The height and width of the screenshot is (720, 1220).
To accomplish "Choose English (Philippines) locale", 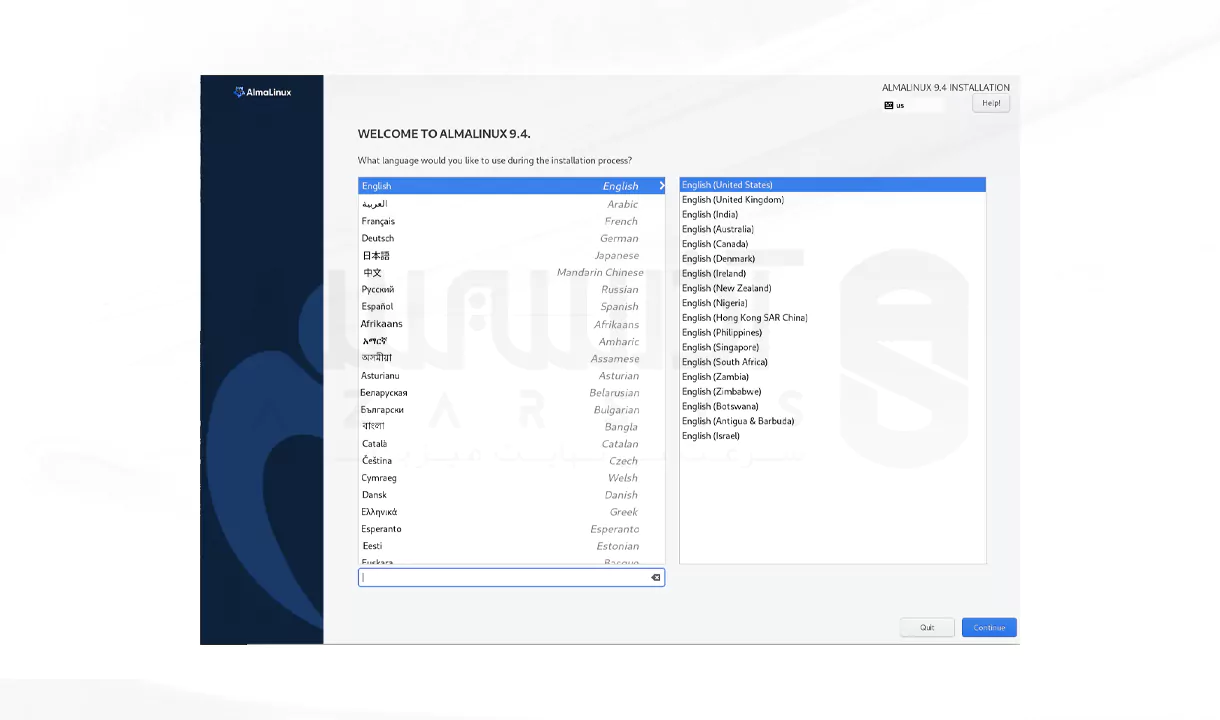I will 832,332.
